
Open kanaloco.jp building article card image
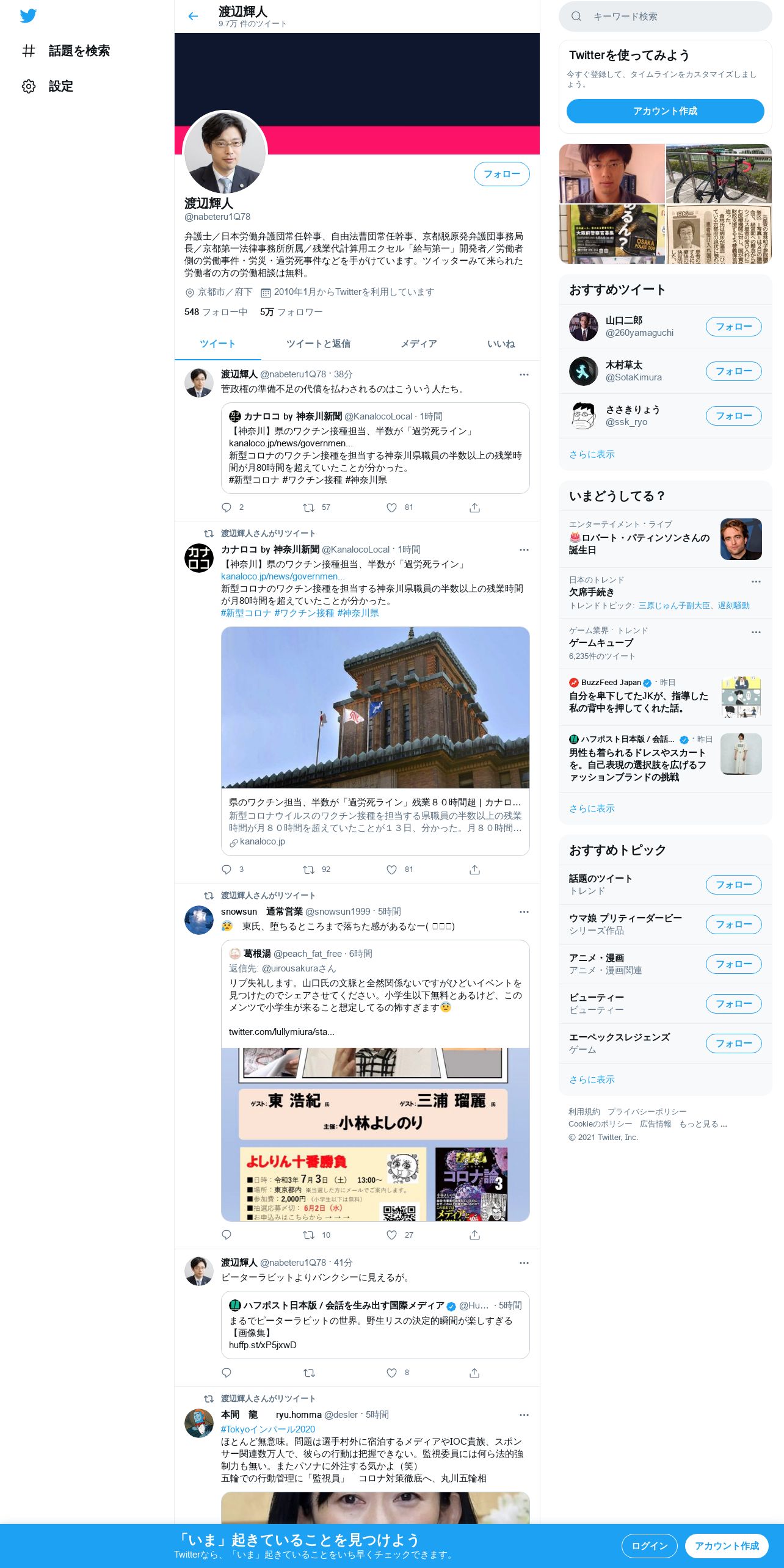coord(375,708)
